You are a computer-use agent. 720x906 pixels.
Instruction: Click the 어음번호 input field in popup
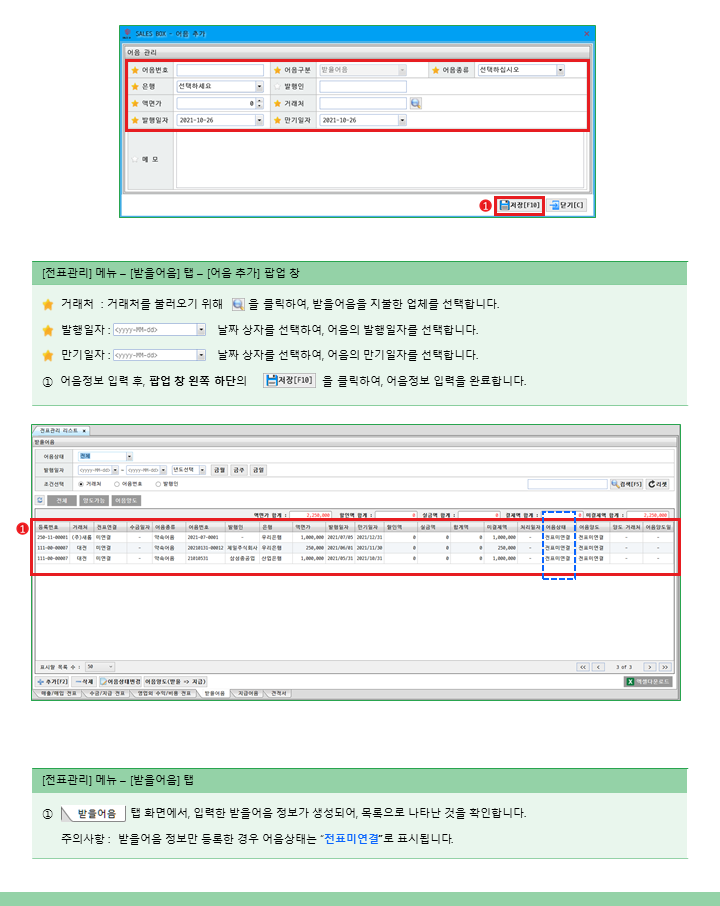(220, 71)
